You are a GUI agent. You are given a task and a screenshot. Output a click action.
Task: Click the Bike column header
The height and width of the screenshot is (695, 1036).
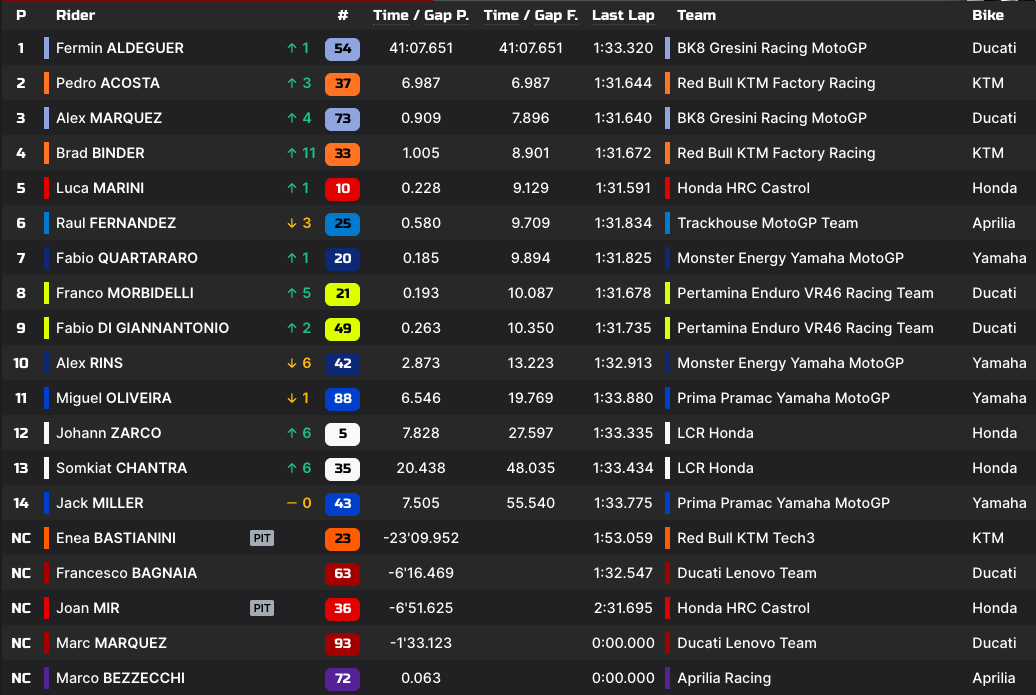tap(988, 15)
